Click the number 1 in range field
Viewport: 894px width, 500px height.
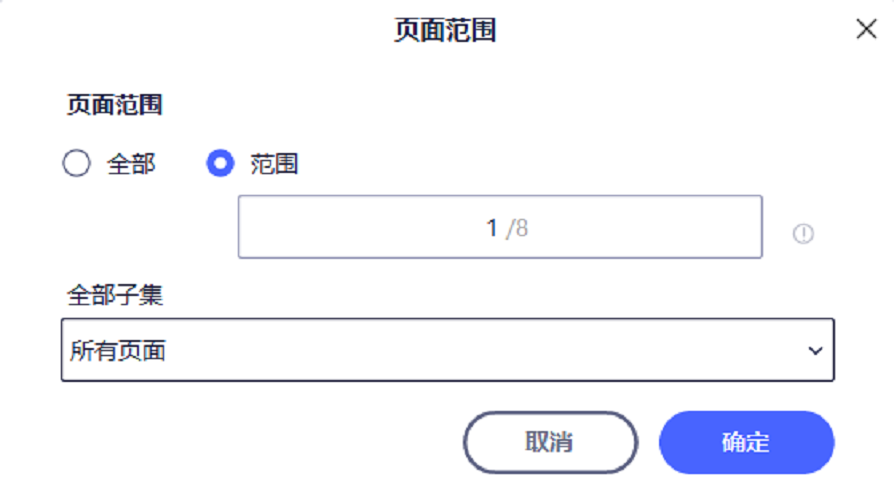(492, 228)
